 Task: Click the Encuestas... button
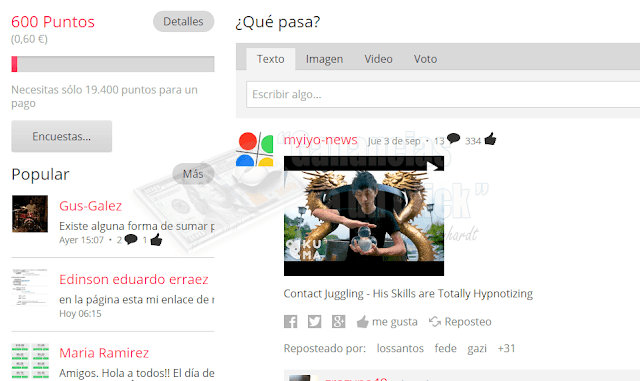pos(62,136)
